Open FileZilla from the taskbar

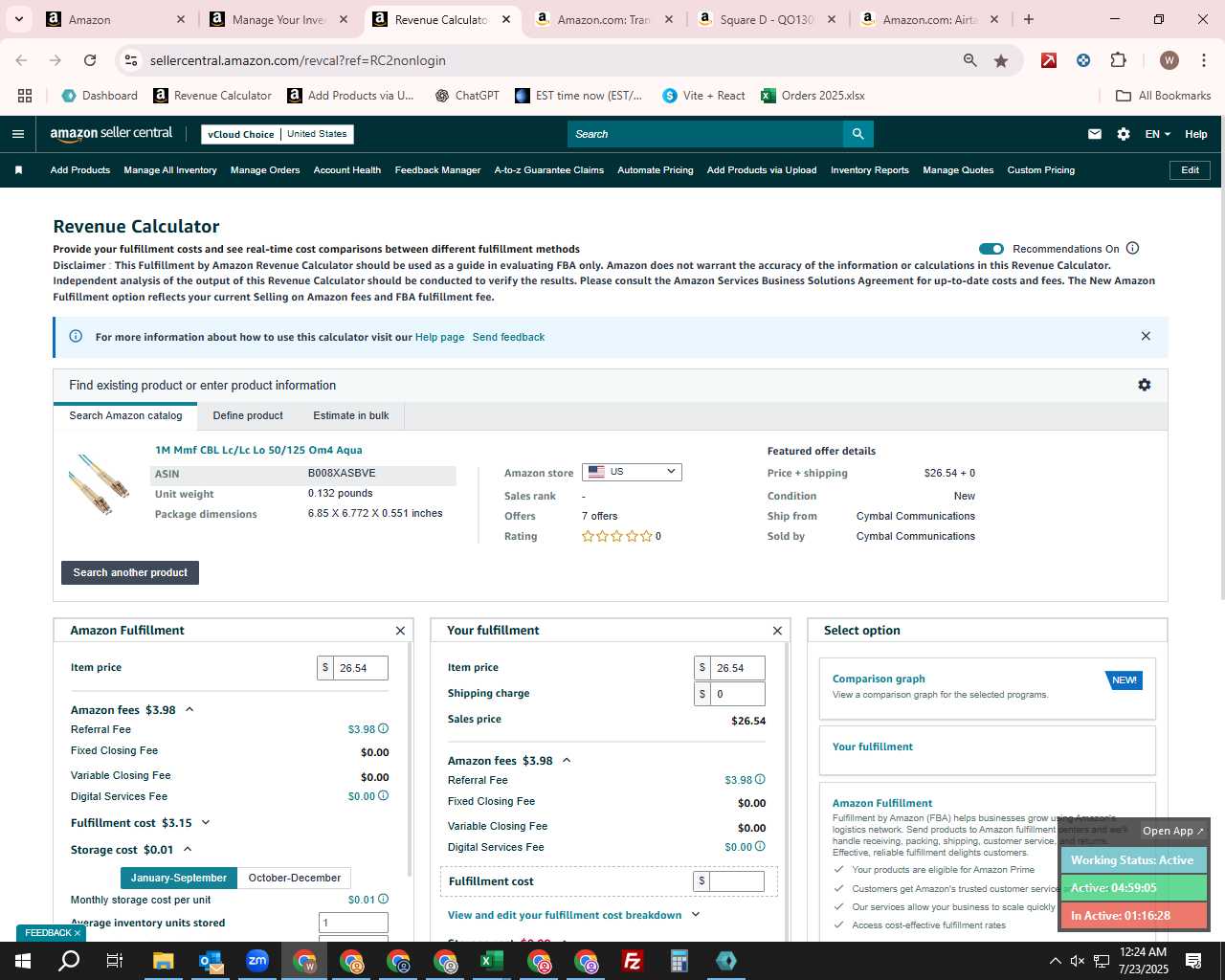(x=633, y=961)
